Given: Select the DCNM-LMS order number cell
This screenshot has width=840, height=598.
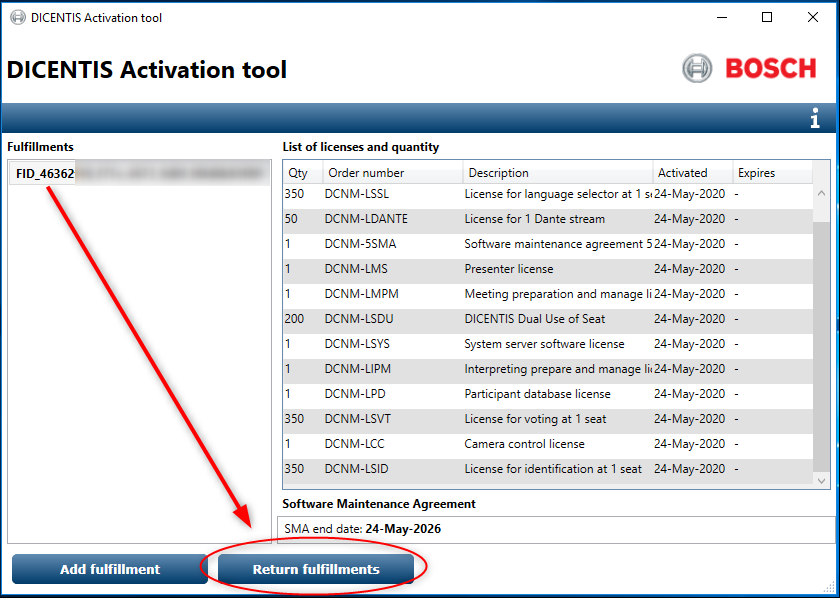Looking at the screenshot, I should coord(356,268).
